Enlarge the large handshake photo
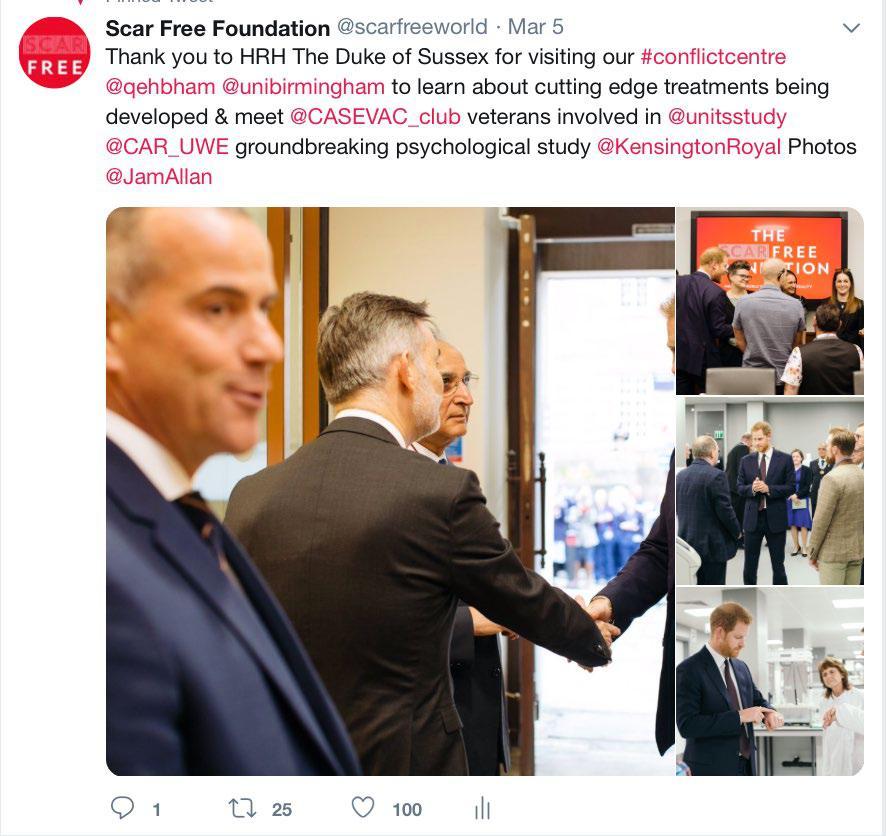Image resolution: width=886 pixels, height=836 pixels. (390, 491)
